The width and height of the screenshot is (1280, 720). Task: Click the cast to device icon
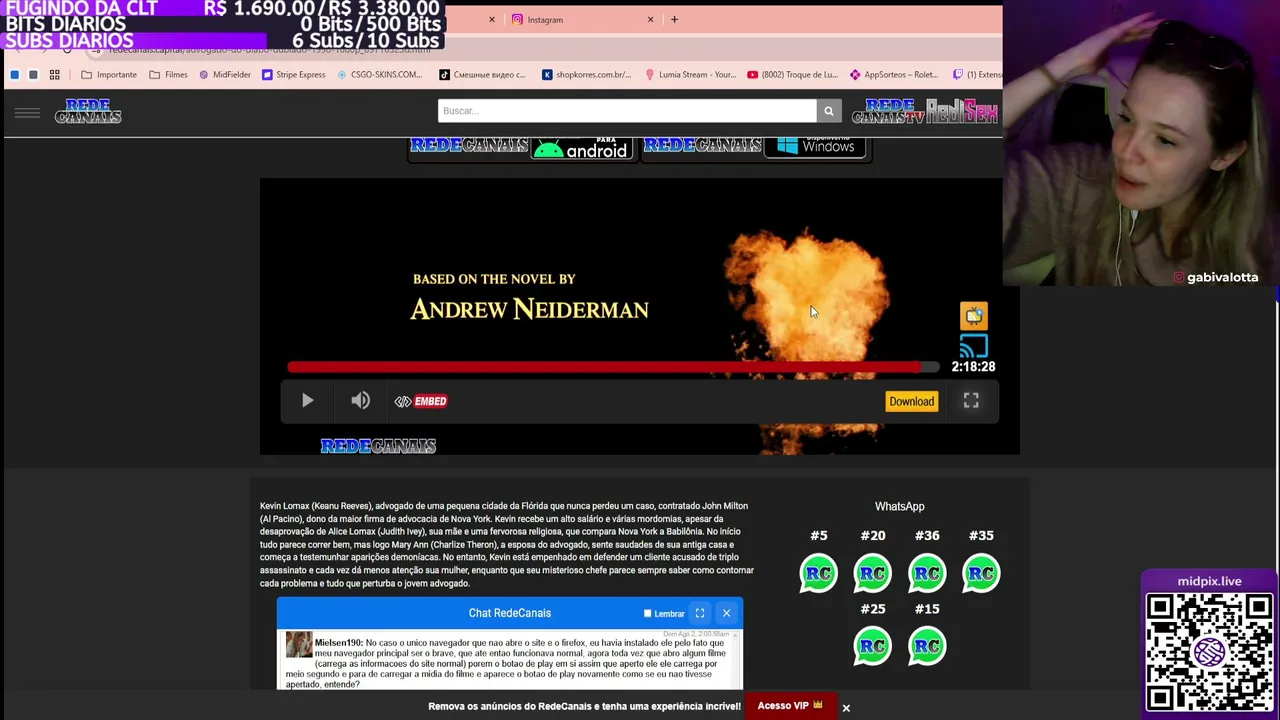pos(973,346)
